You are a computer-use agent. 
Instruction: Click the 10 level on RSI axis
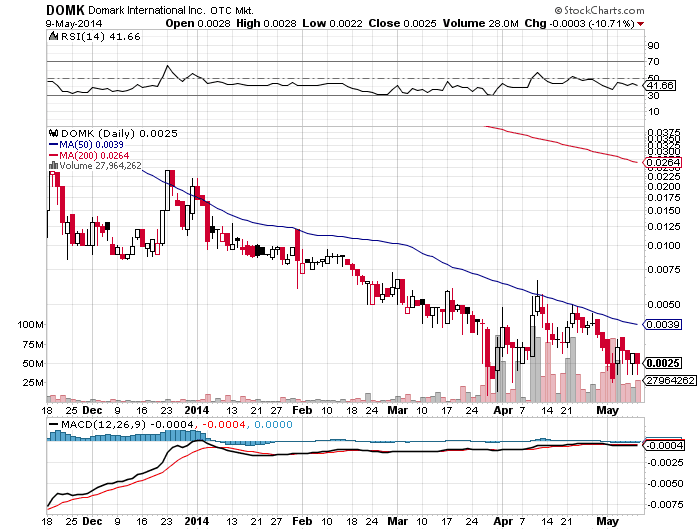tap(654, 112)
